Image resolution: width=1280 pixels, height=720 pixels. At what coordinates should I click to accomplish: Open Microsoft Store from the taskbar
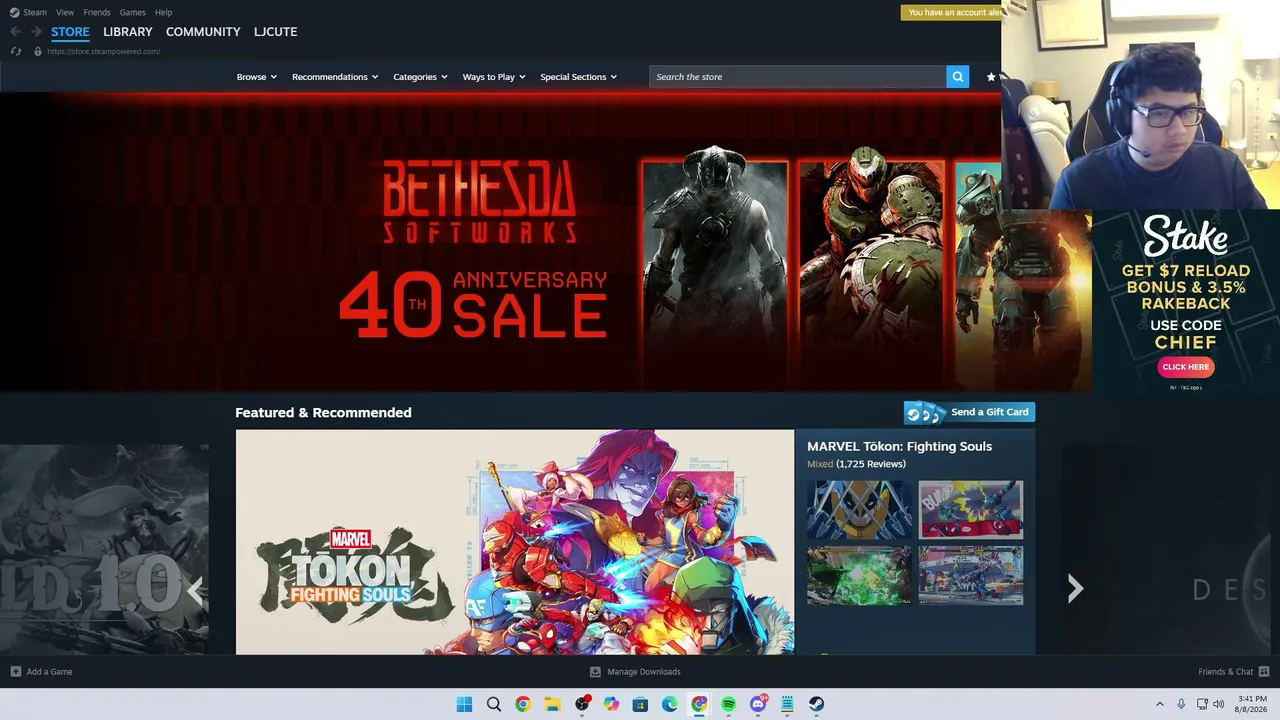click(640, 704)
